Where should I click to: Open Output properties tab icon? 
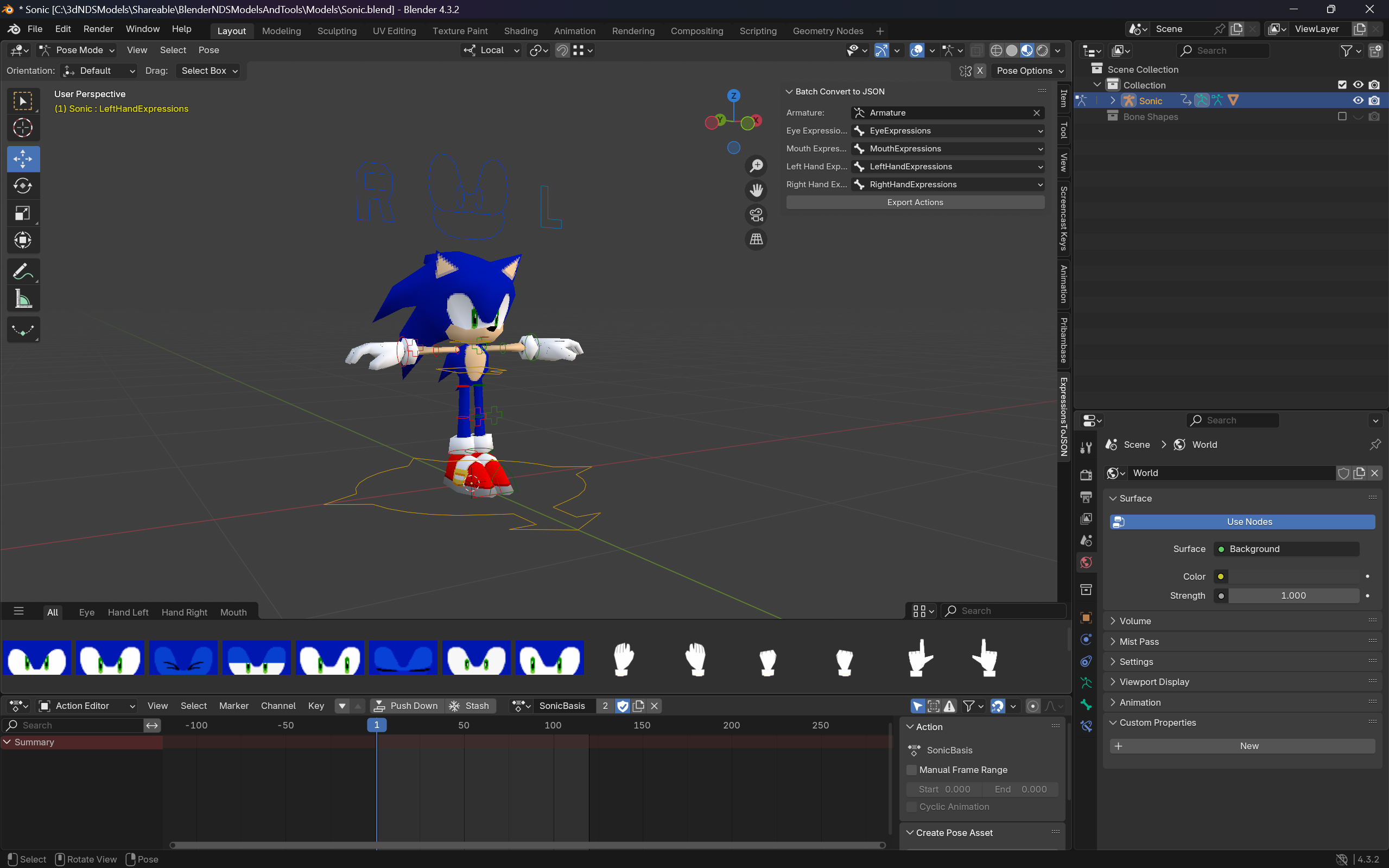[1086, 497]
